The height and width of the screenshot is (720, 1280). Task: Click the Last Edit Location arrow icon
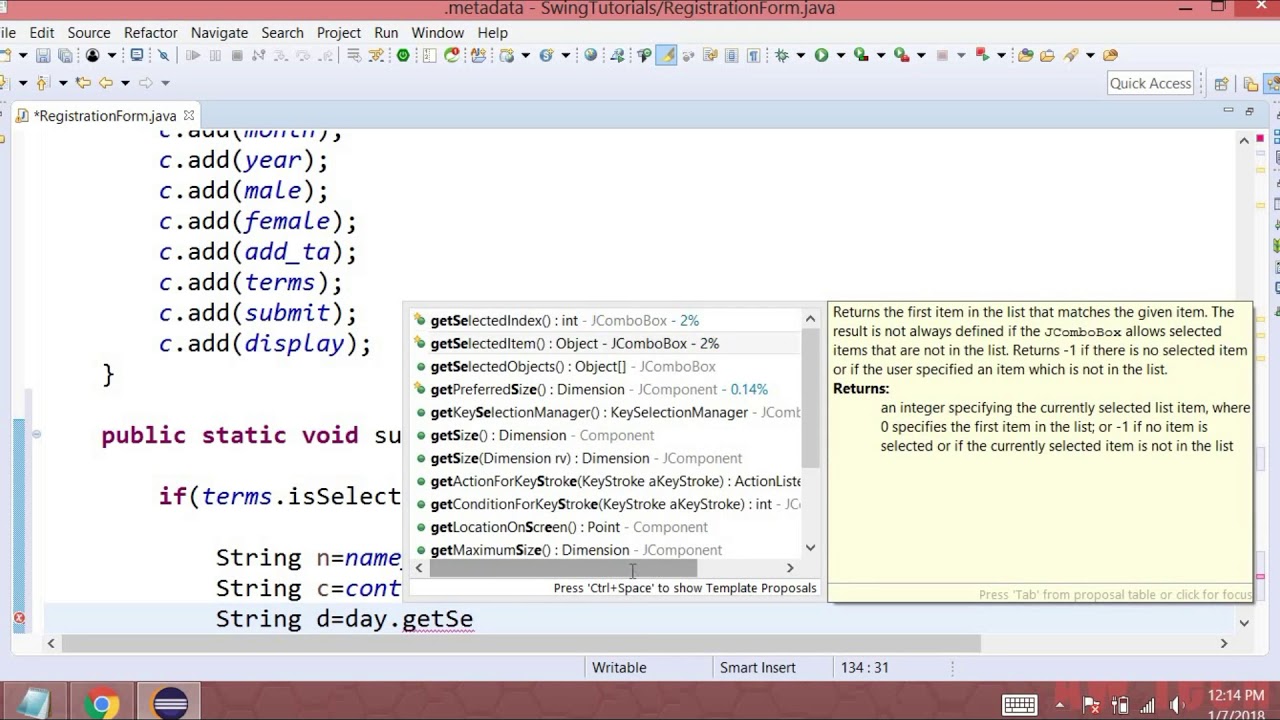[82, 83]
